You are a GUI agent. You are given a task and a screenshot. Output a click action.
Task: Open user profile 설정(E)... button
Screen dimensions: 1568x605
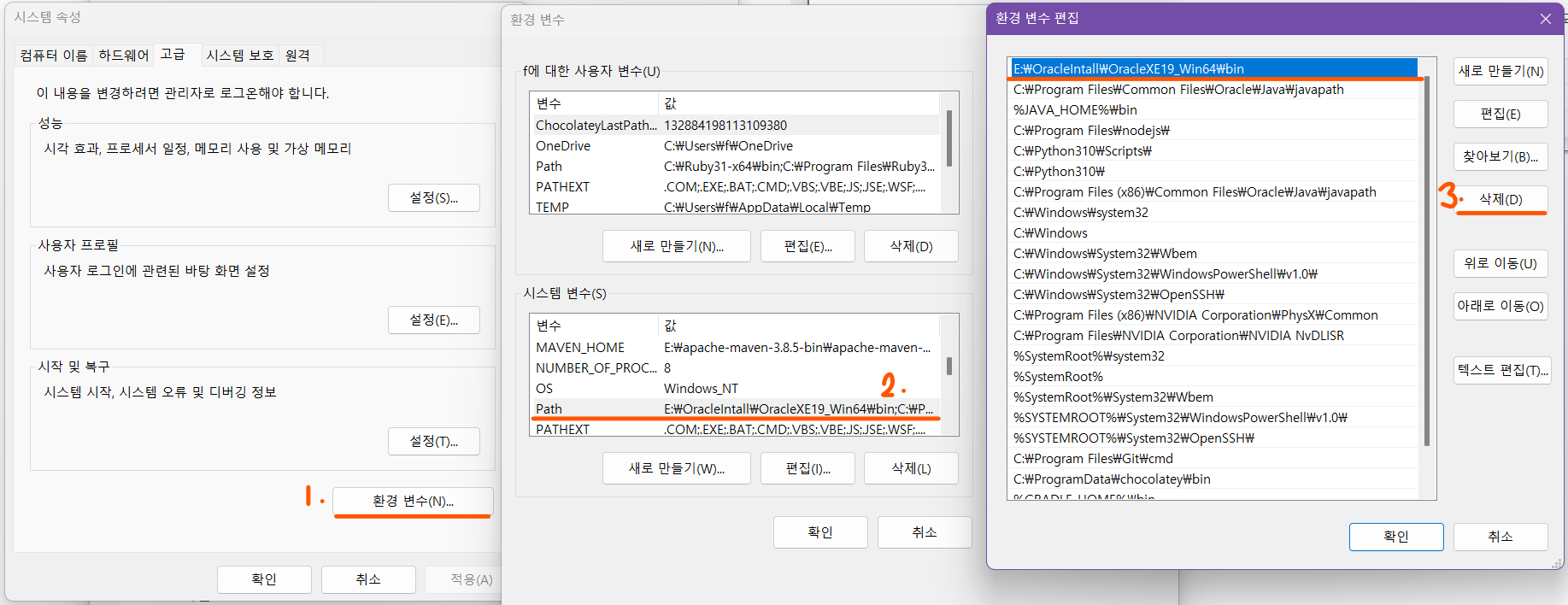(434, 320)
